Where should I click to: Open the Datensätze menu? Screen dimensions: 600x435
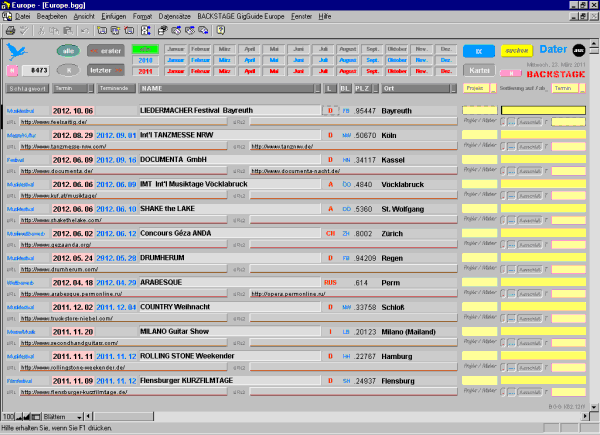[174, 16]
